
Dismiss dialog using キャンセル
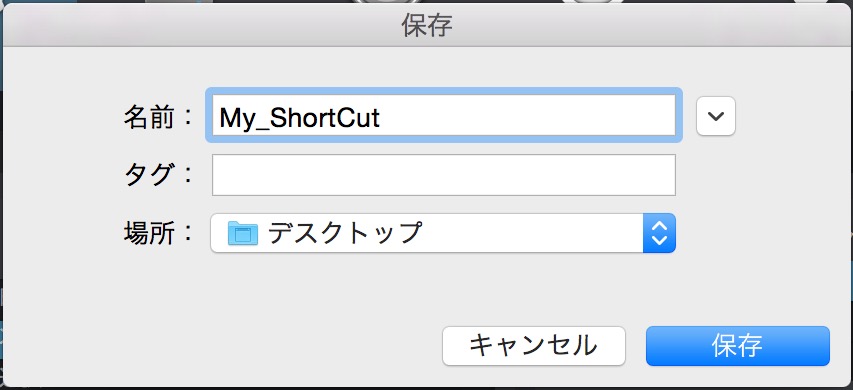point(534,346)
